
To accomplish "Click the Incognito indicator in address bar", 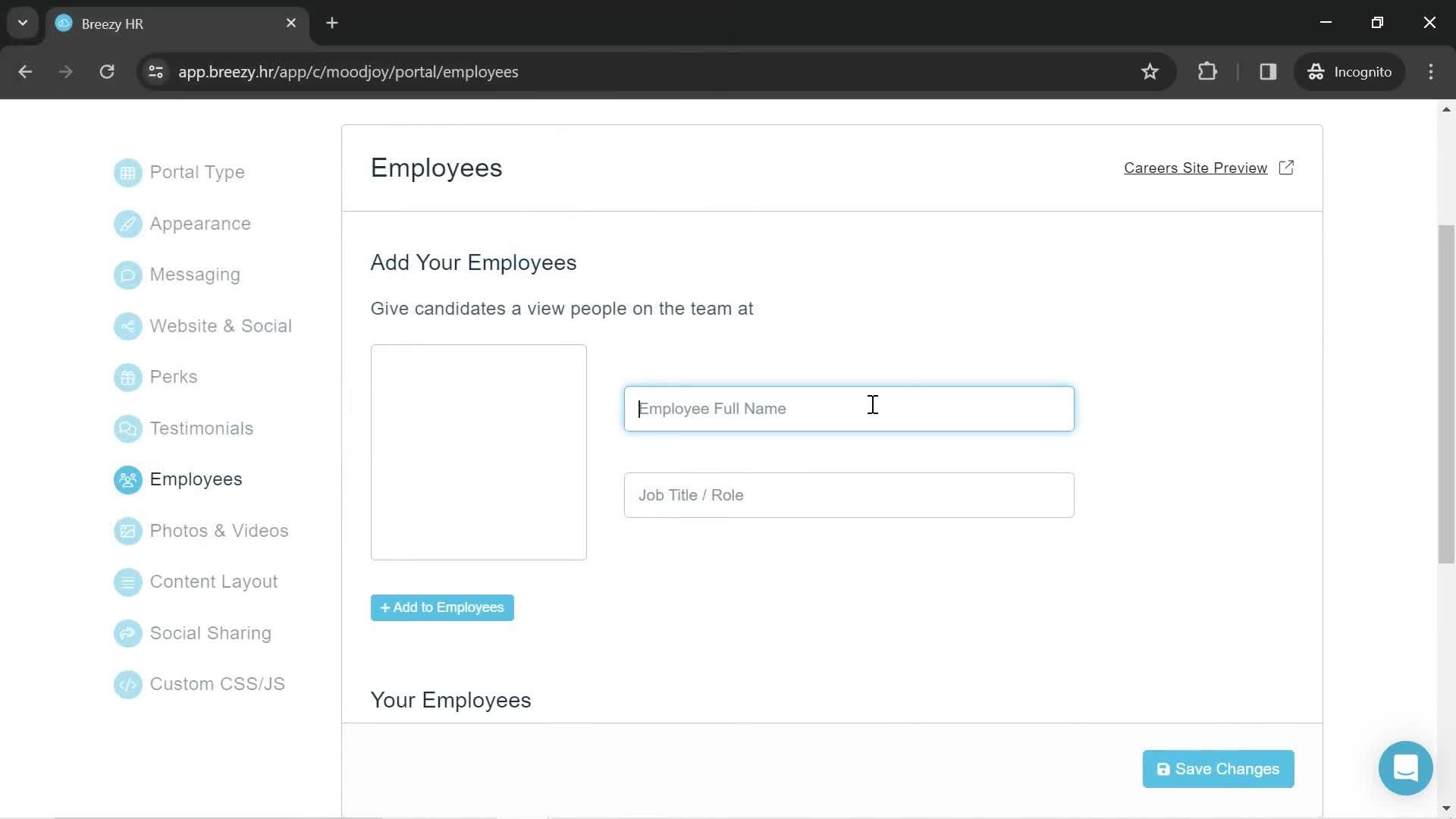I will pyautogui.click(x=1350, y=72).
